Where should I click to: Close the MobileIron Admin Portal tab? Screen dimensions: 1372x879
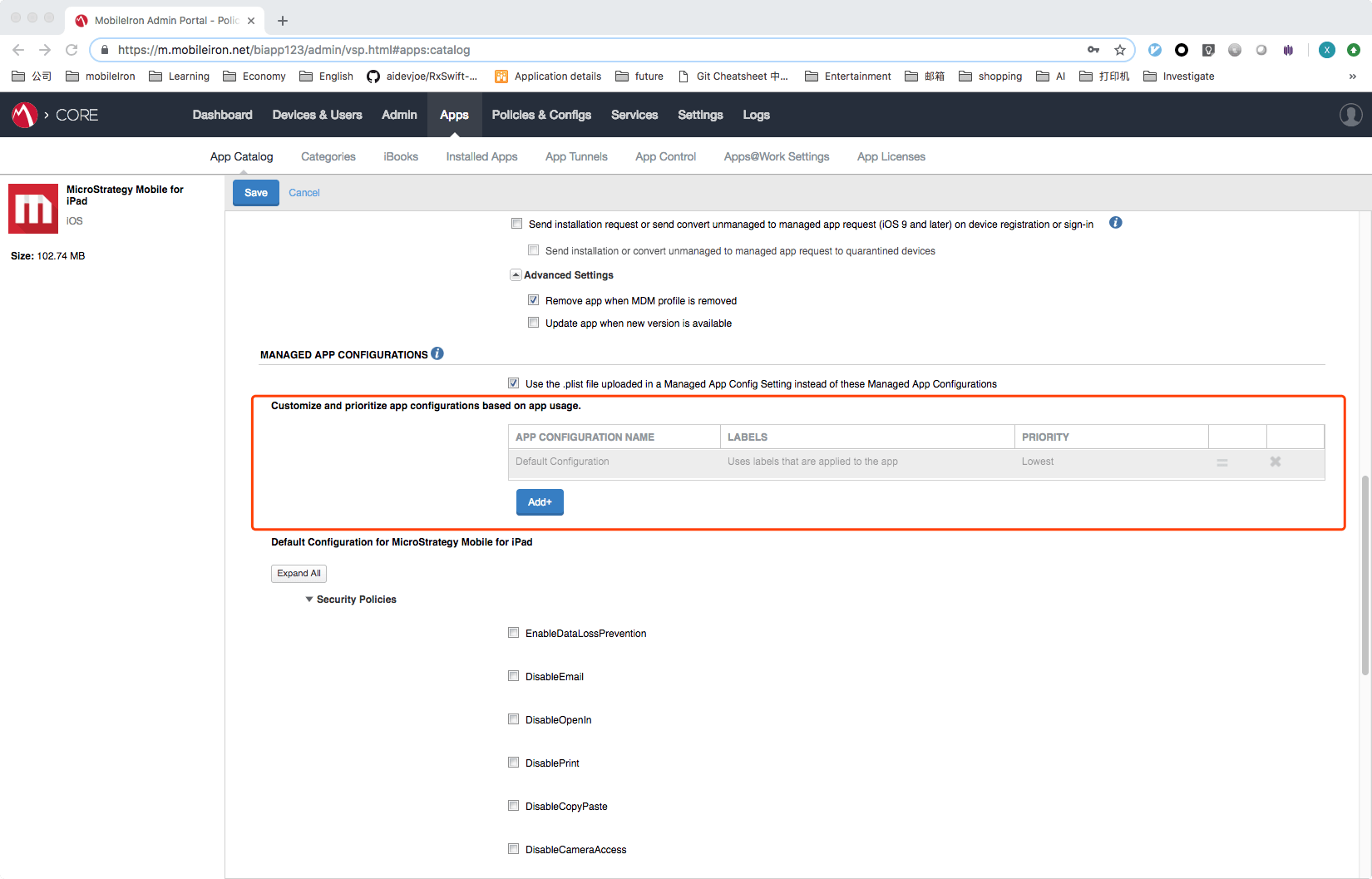[251, 21]
